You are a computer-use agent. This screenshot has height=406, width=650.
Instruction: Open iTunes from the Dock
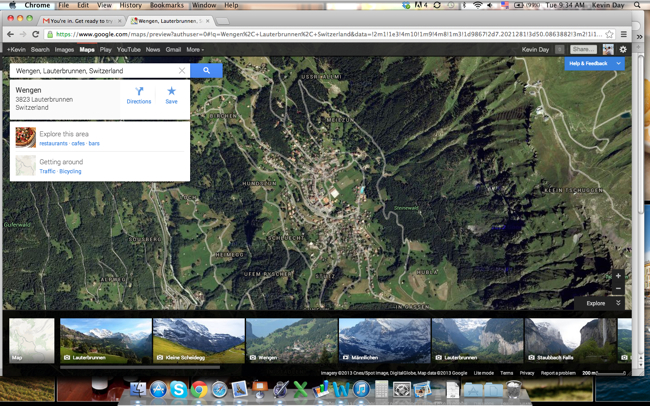point(361,390)
